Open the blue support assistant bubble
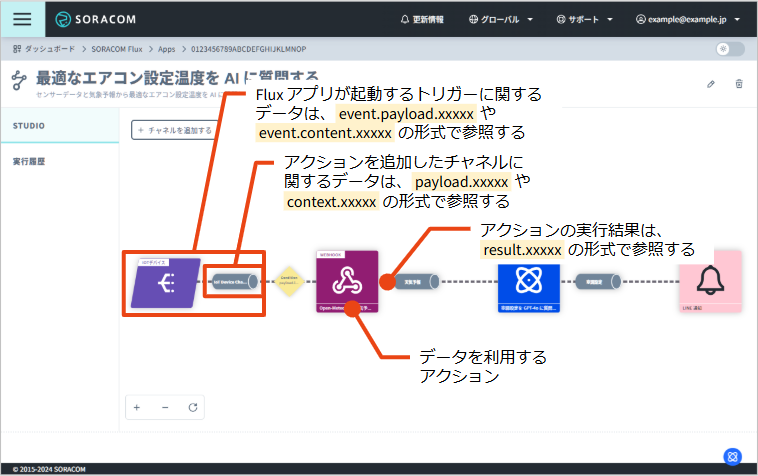Image resolution: width=758 pixels, height=476 pixels. (x=732, y=456)
